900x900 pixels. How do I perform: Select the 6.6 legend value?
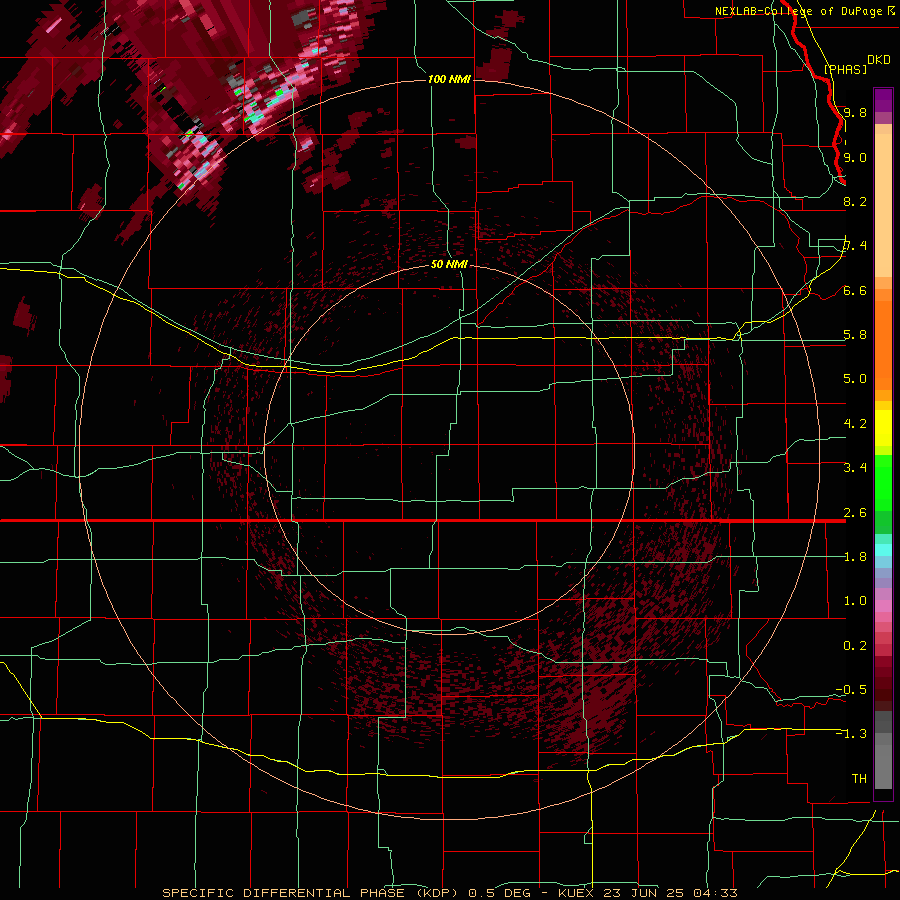pyautogui.click(x=855, y=290)
